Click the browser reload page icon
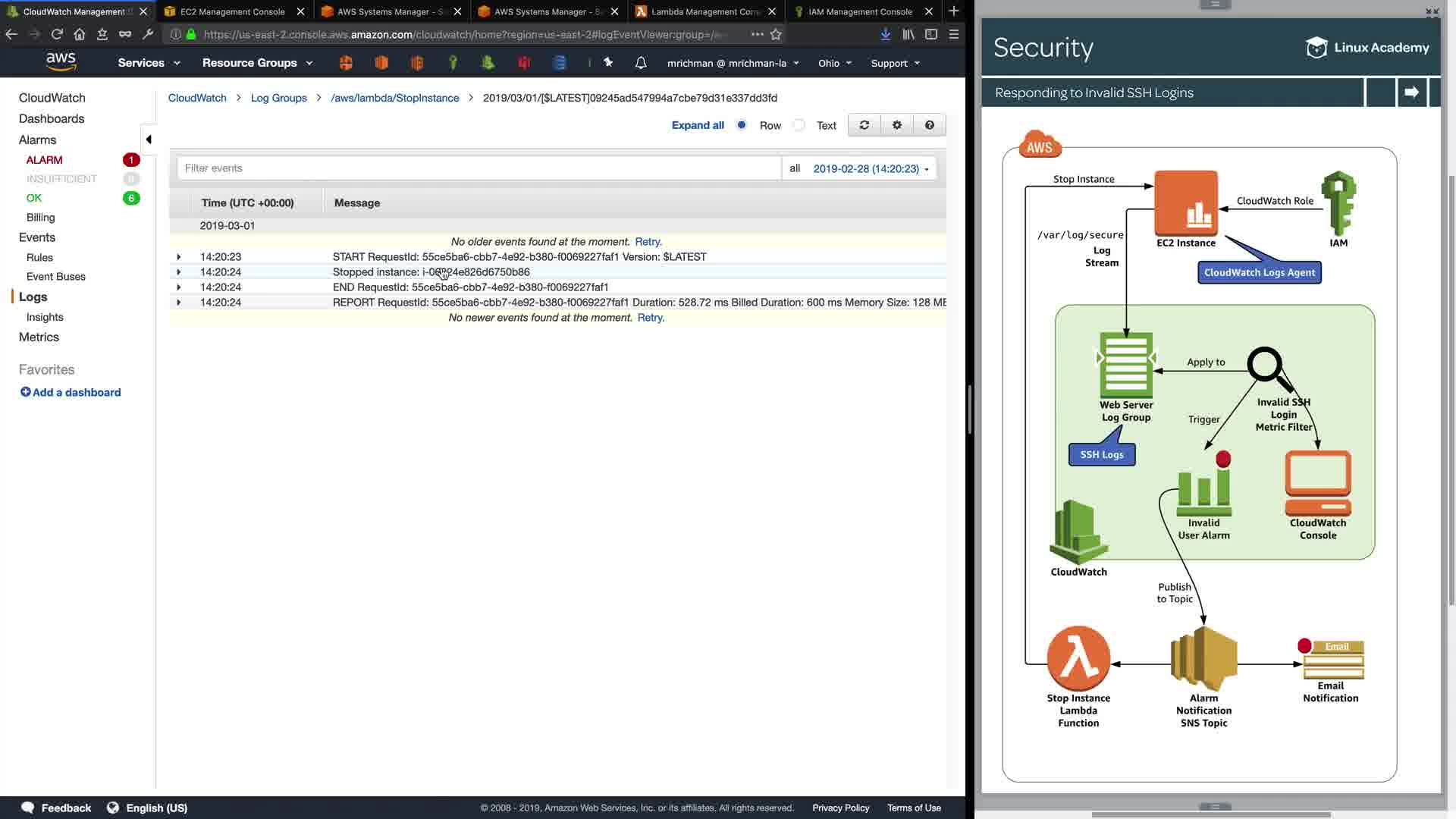This screenshot has width=1456, height=819. tap(57, 34)
